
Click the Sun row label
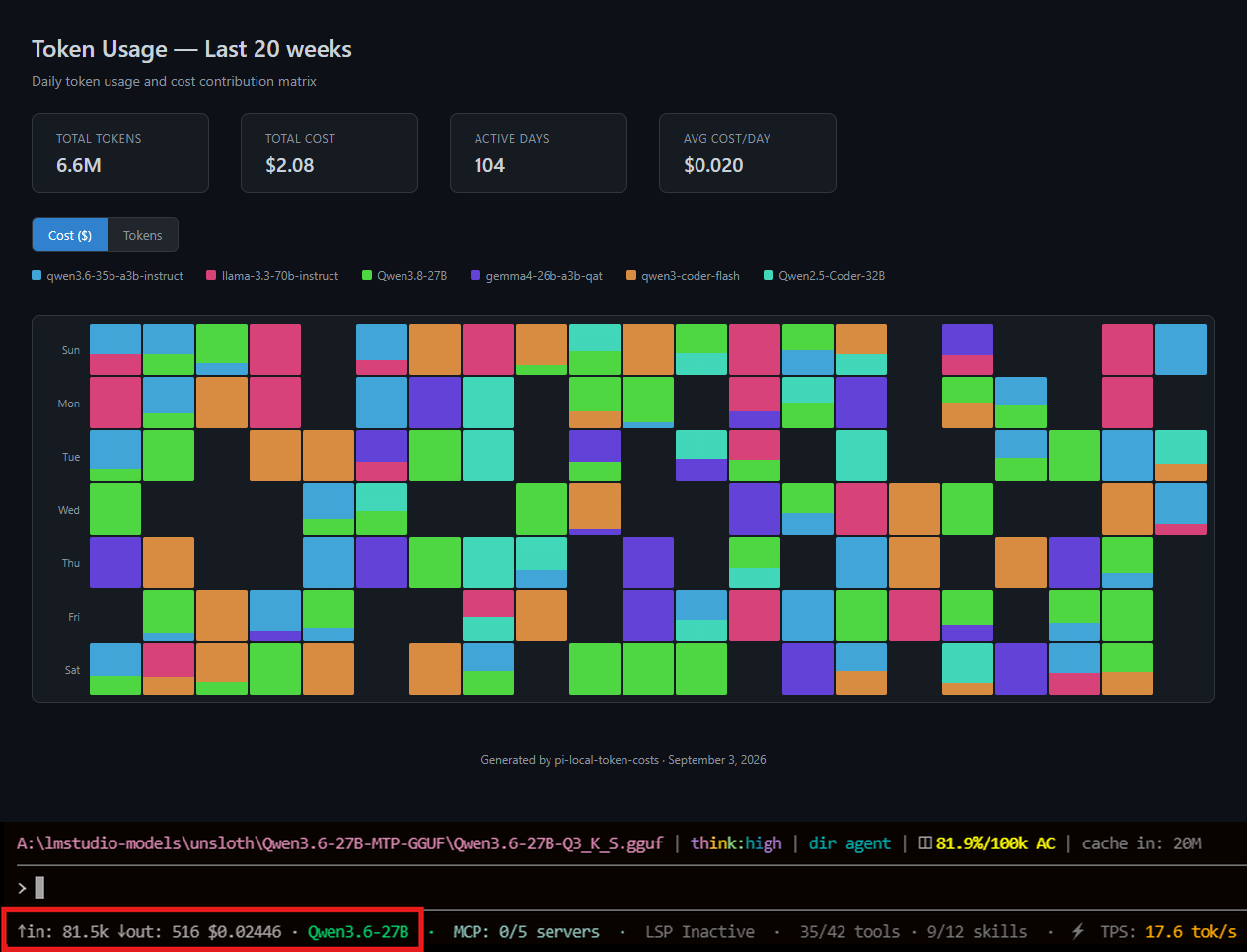[71, 350]
